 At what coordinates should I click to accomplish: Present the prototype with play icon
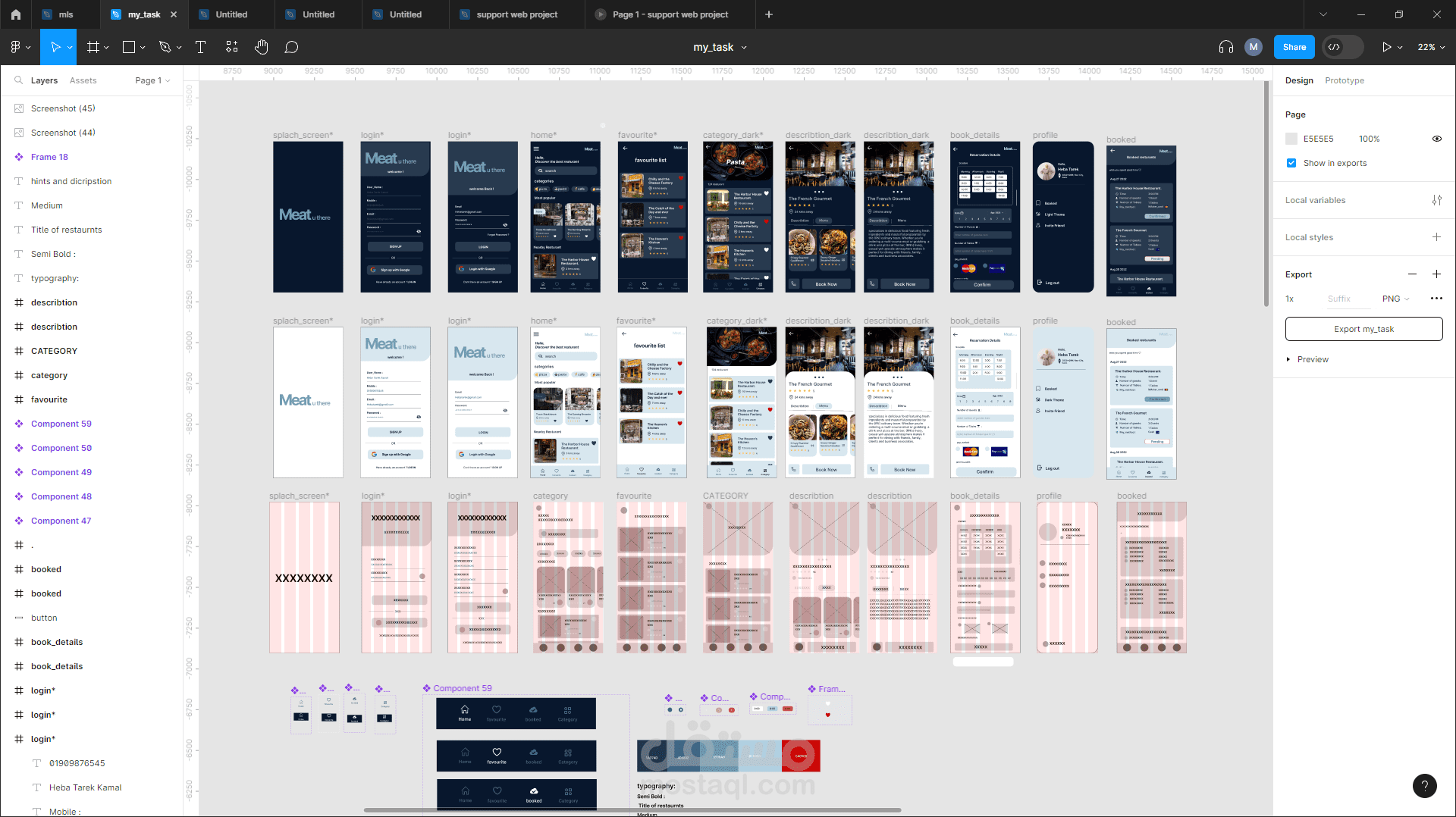(1386, 47)
